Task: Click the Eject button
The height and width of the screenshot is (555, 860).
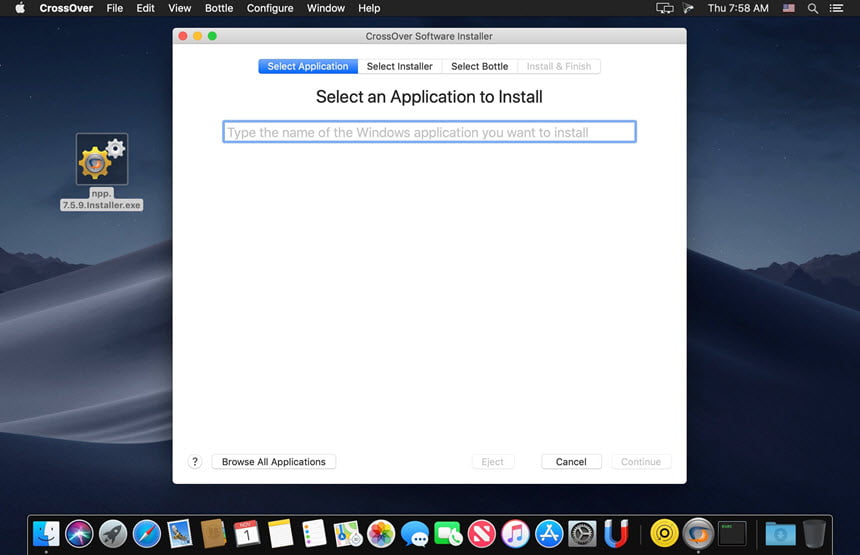Action: (x=493, y=462)
